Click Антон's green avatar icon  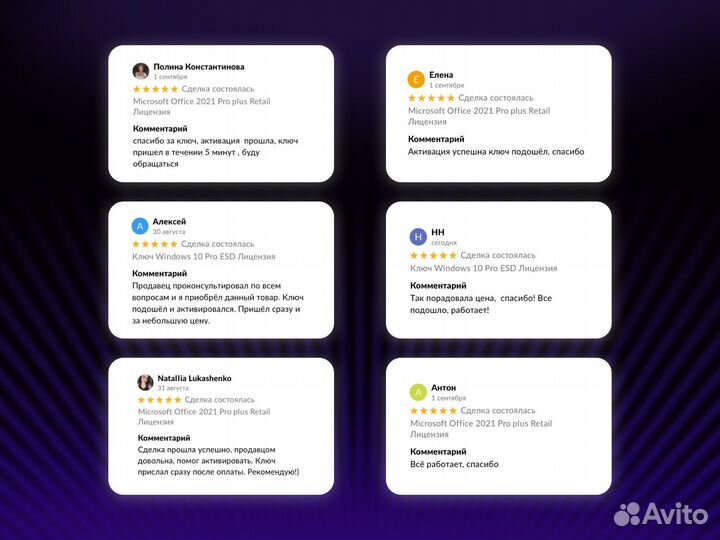click(418, 392)
